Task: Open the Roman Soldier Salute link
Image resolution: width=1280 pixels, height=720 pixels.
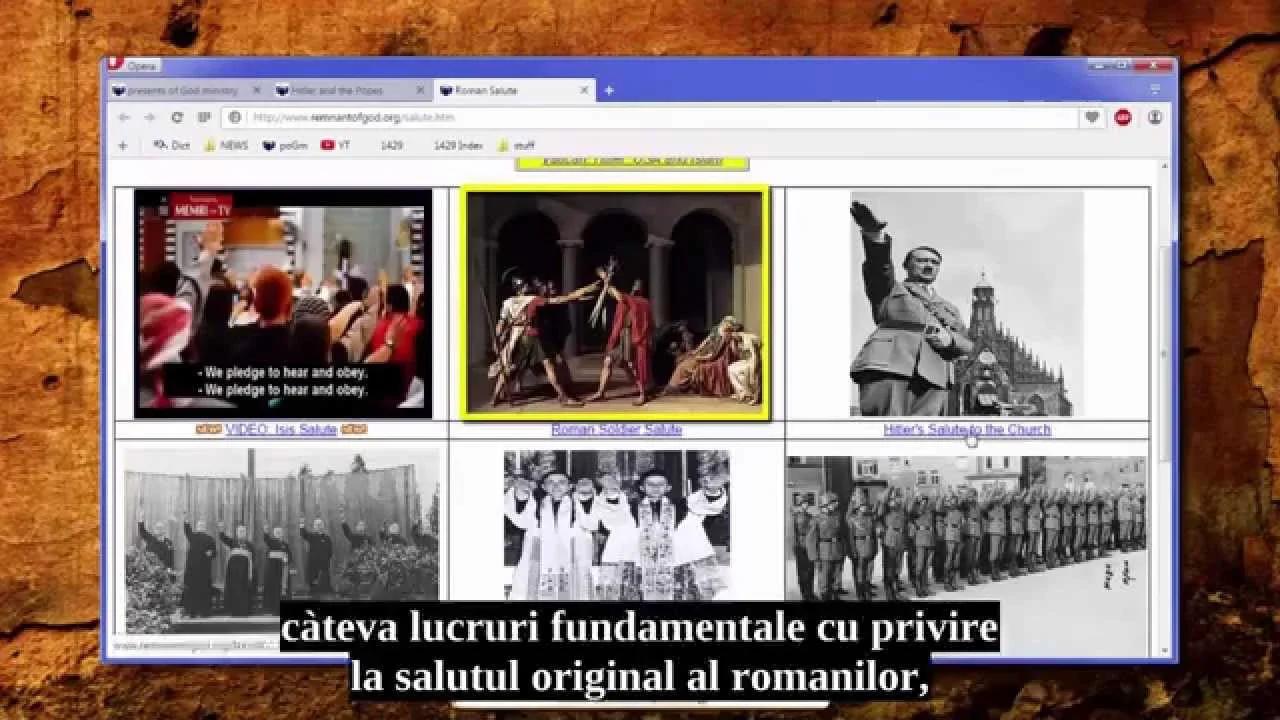Action: tap(616, 430)
